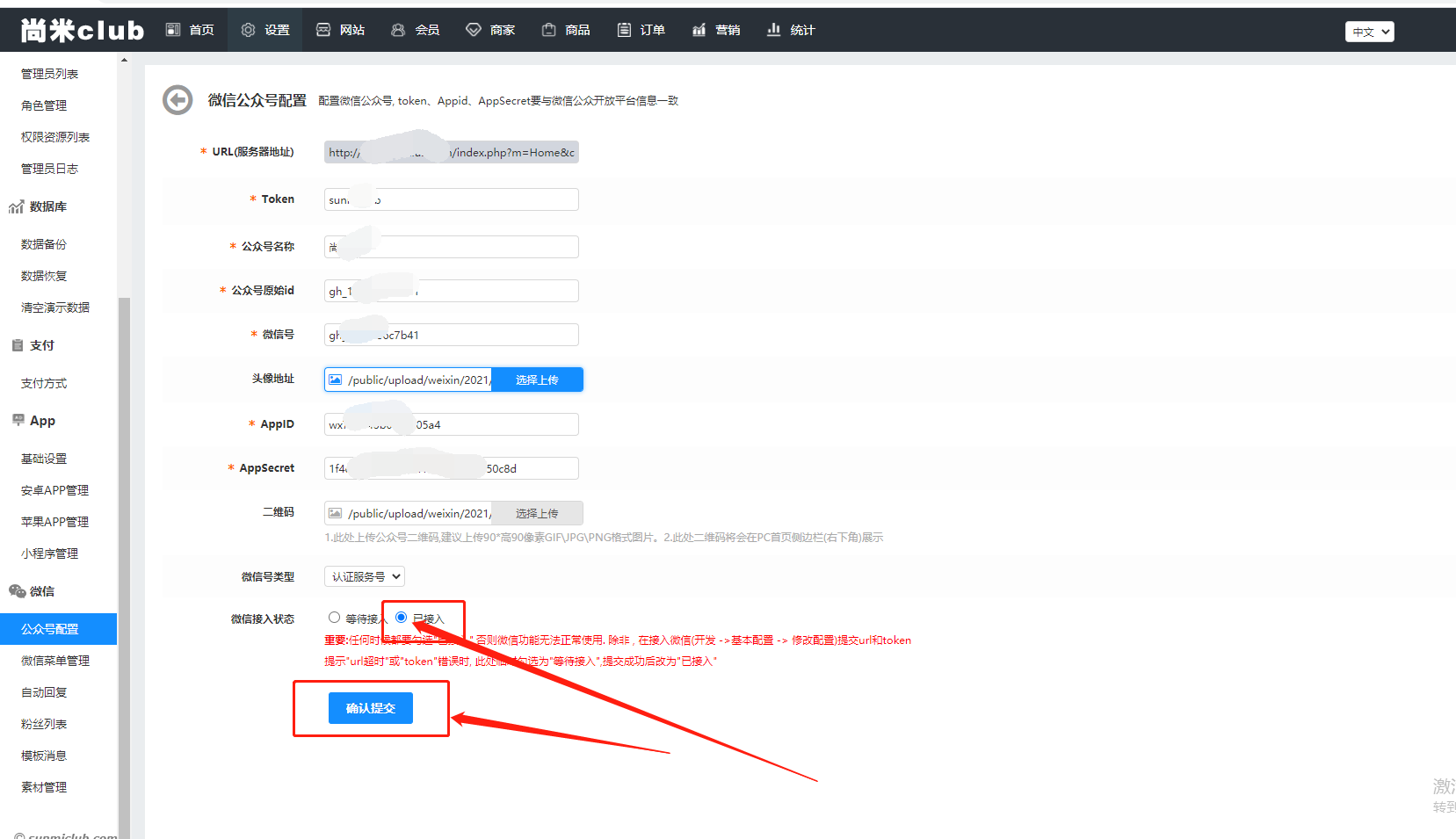Select the 已接入 radio button
Image resolution: width=1456 pixels, height=839 pixels.
pyautogui.click(x=402, y=618)
